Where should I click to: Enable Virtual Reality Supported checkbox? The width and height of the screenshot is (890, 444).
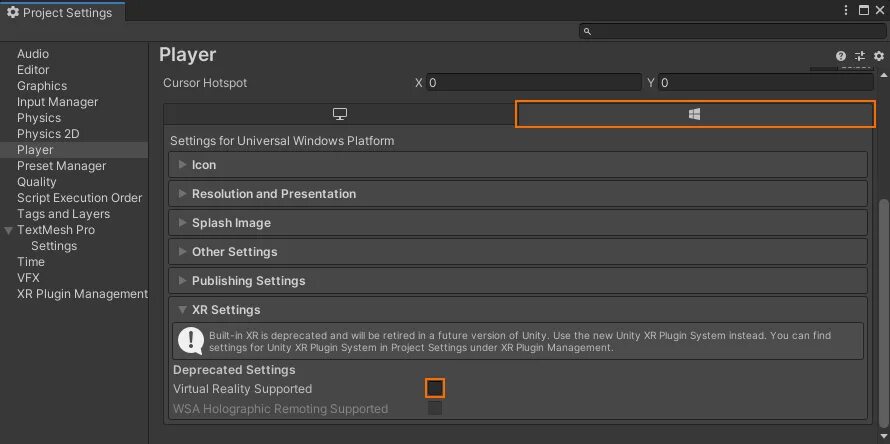[x=435, y=388]
